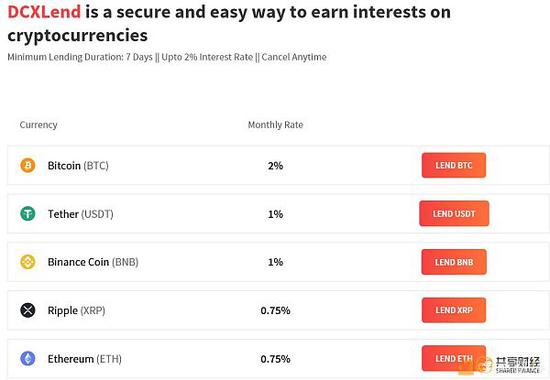The height and width of the screenshot is (380, 550).
Task: Click the Monthly Rate column header
Action: coord(275,125)
